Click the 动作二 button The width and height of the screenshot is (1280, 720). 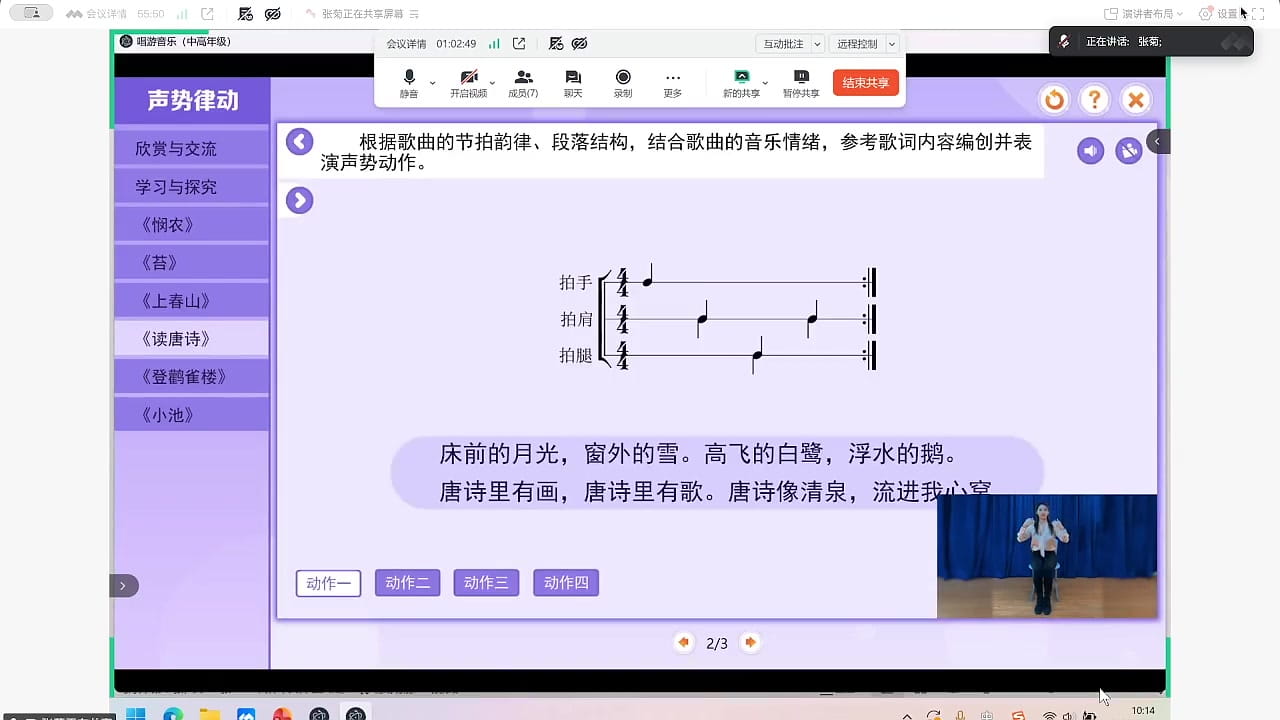click(x=408, y=583)
